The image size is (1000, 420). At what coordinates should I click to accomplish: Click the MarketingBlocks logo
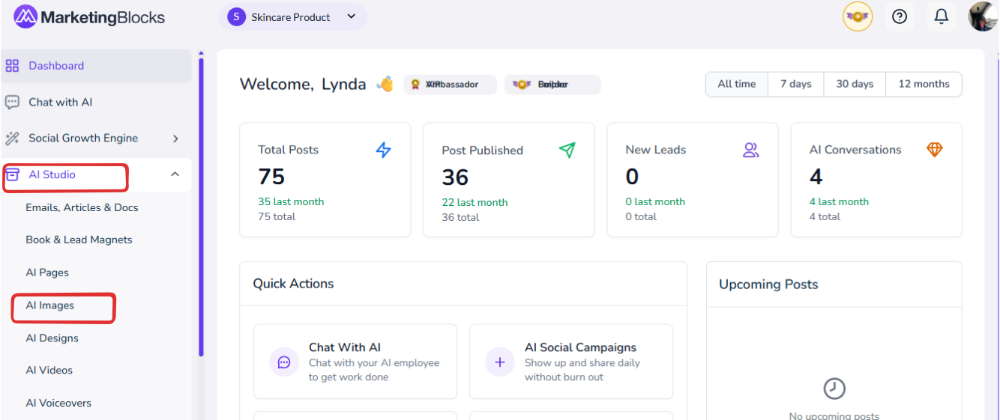tap(89, 17)
